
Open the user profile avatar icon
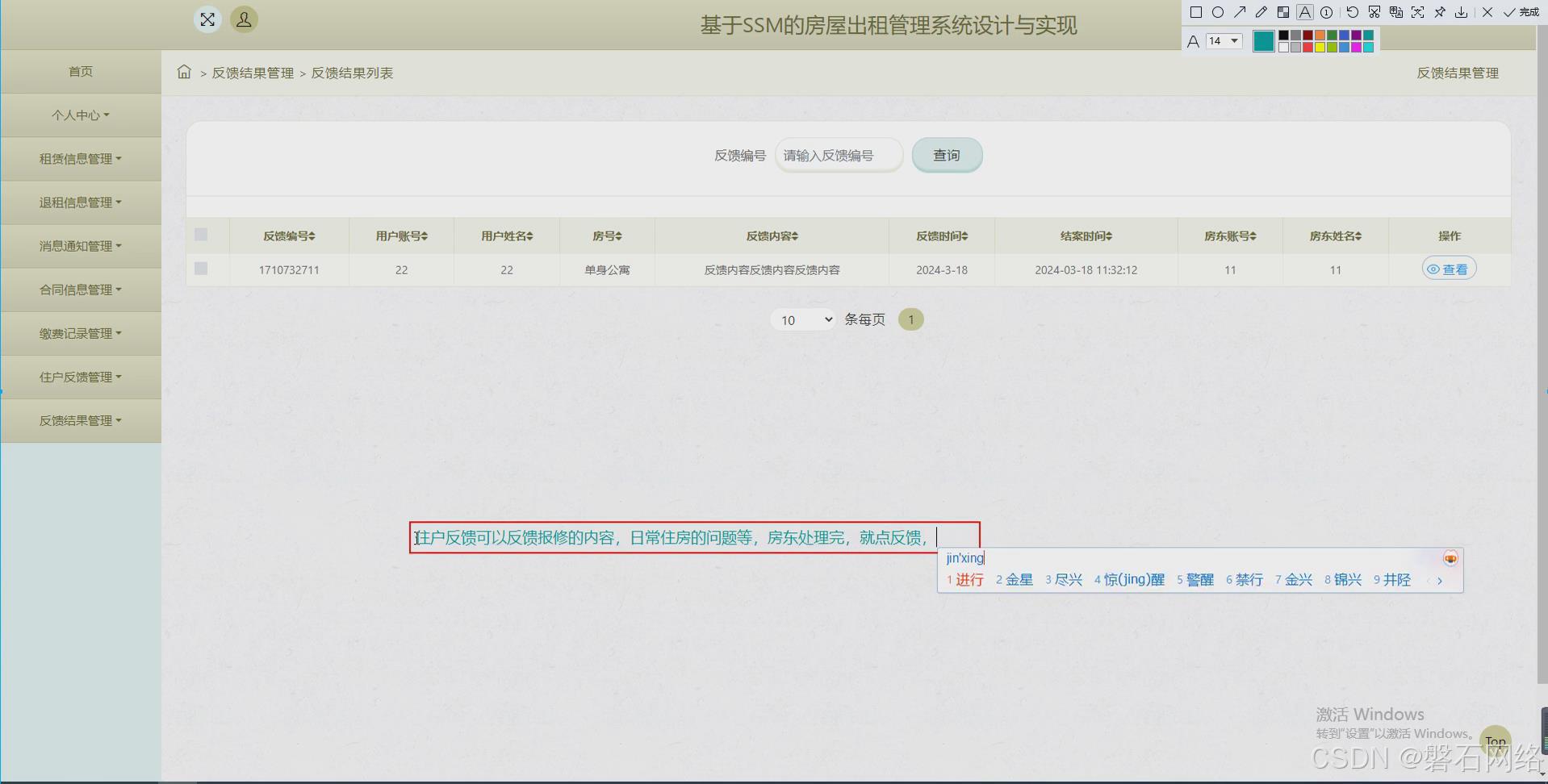coord(244,19)
